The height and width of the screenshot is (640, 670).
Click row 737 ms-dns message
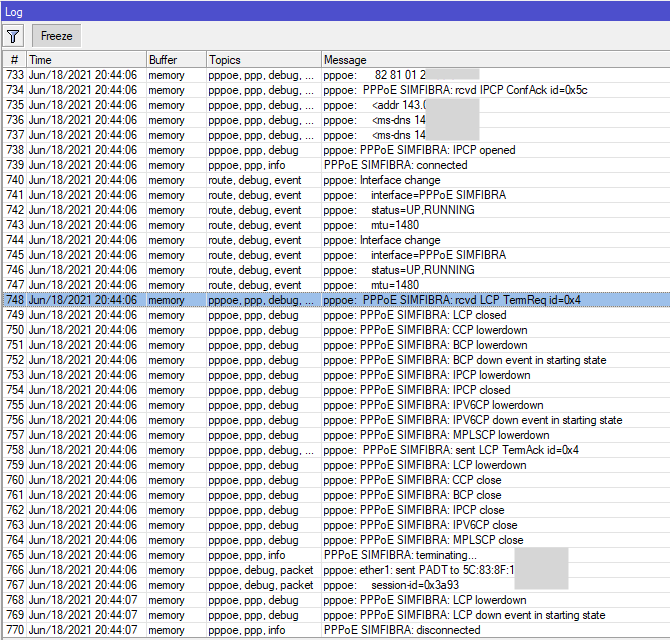(x=374, y=135)
